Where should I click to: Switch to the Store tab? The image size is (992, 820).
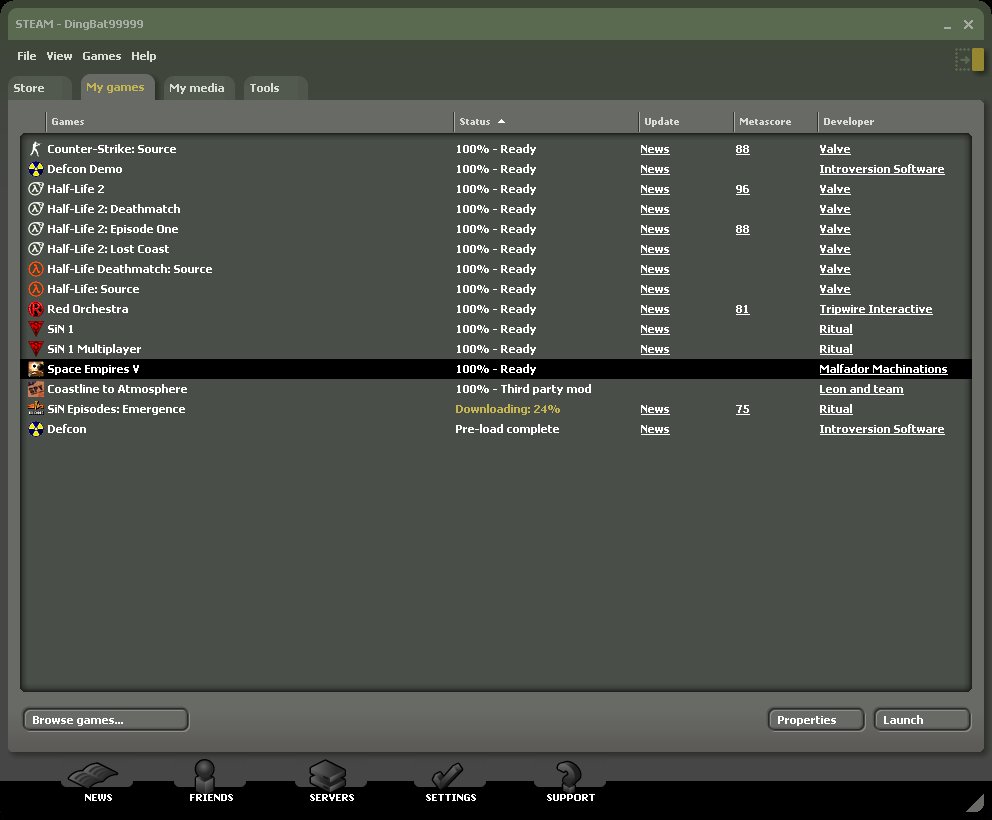coord(29,88)
